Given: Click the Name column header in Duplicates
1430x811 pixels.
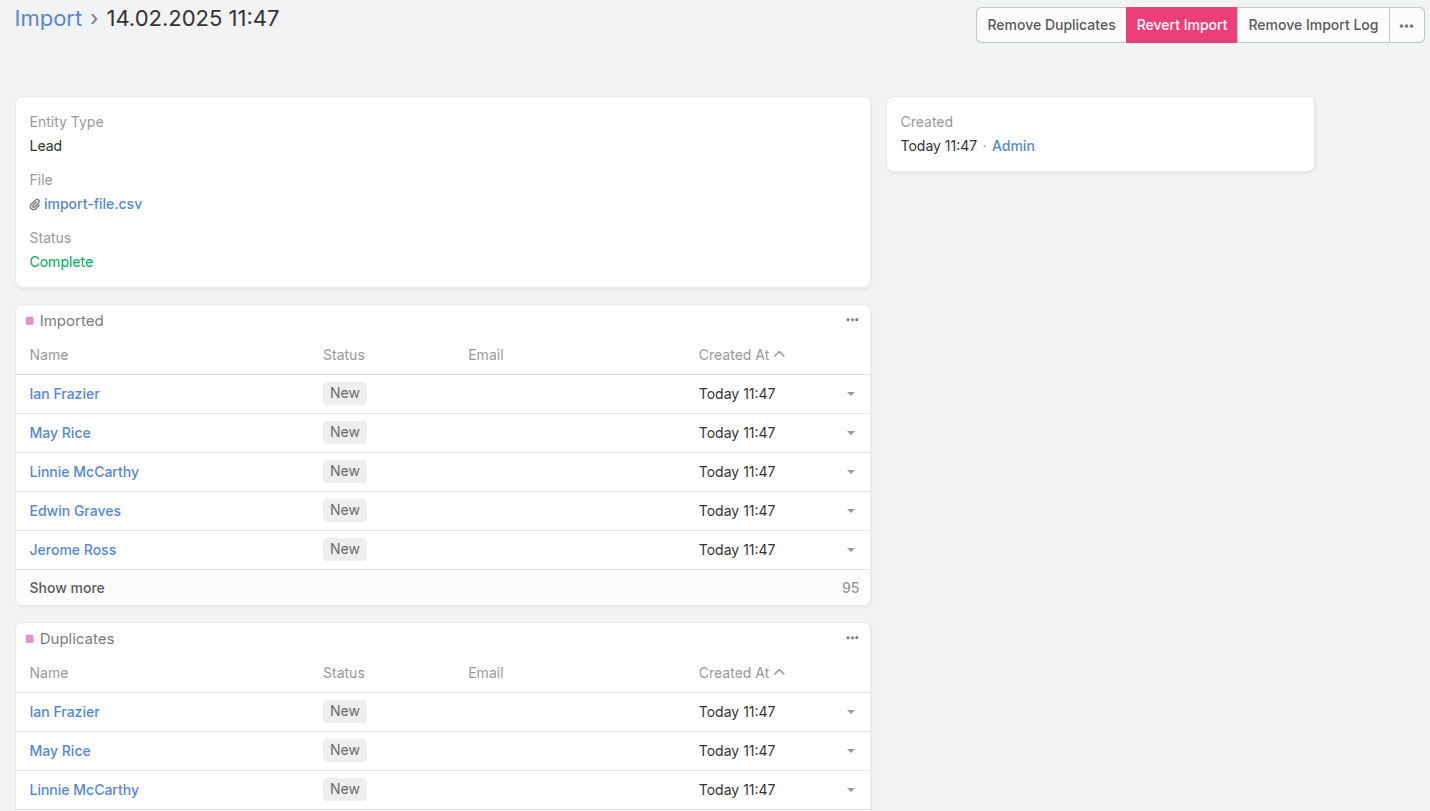Looking at the screenshot, I should click(49, 673).
